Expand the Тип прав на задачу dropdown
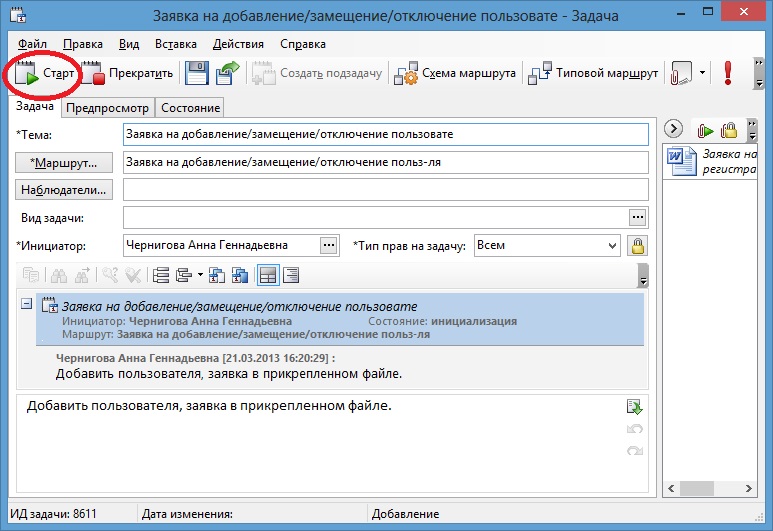Viewport: 773px width, 531px height. click(612, 245)
